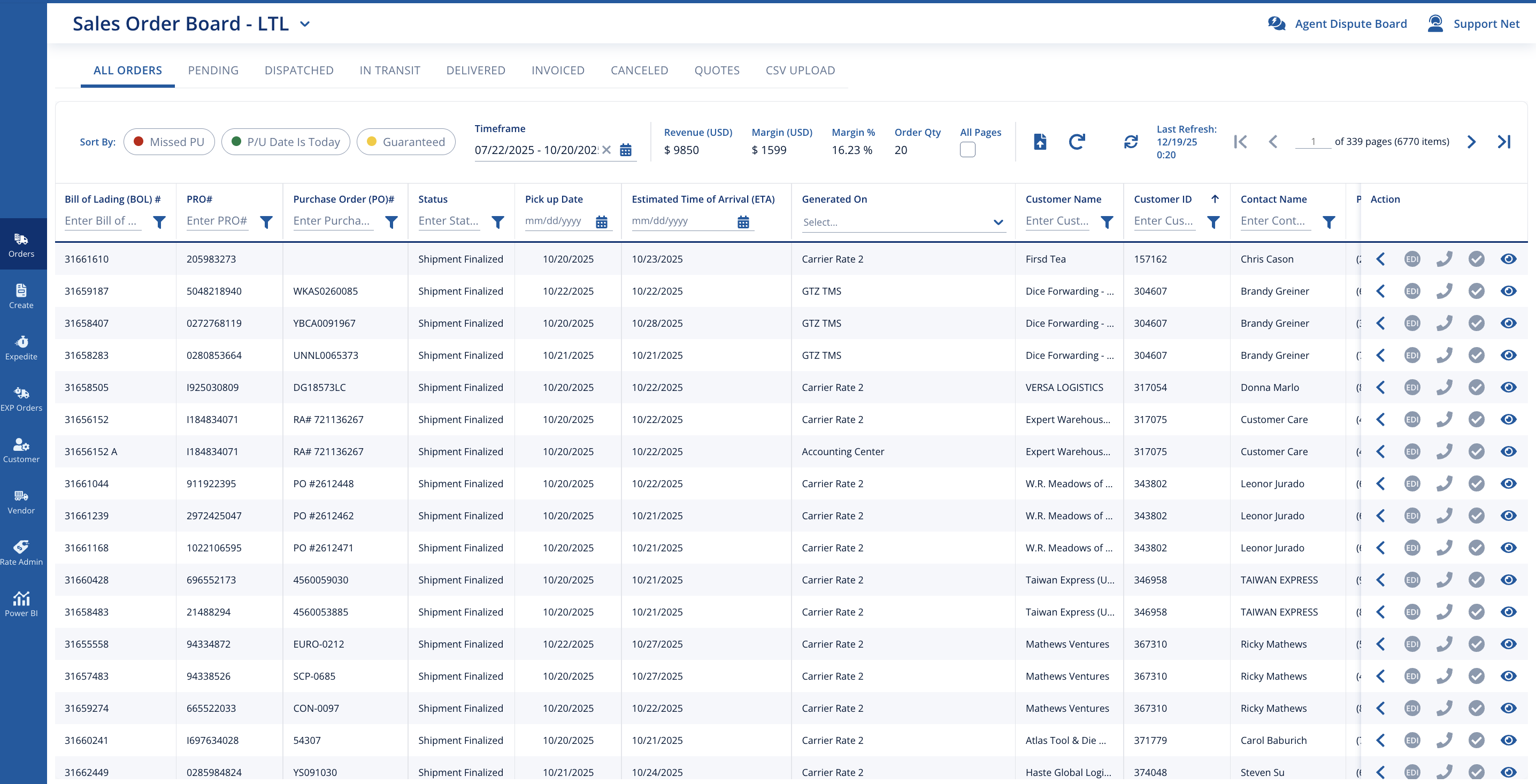Sort by Missed PU red chip

tap(169, 142)
